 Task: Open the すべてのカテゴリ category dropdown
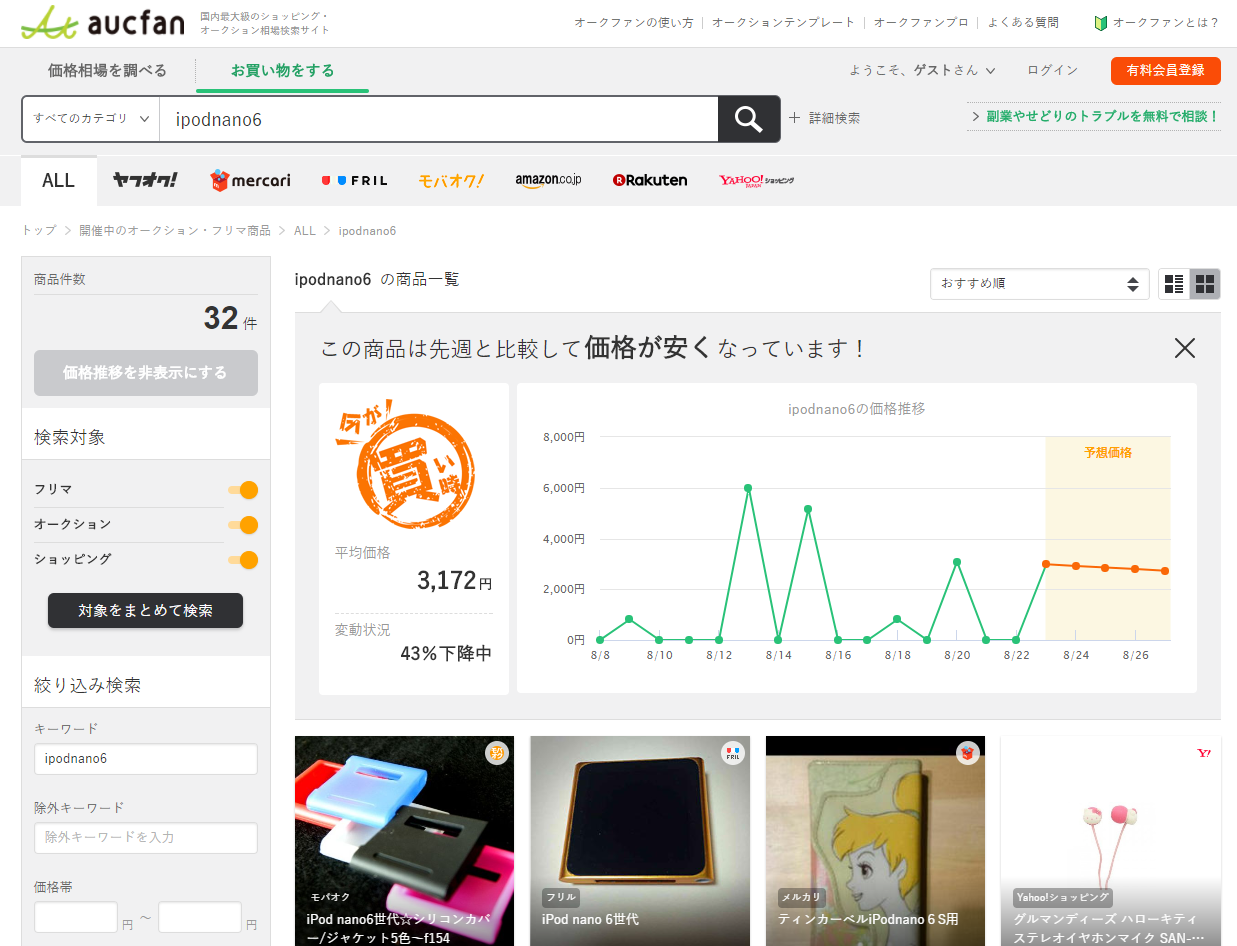pyautogui.click(x=90, y=118)
